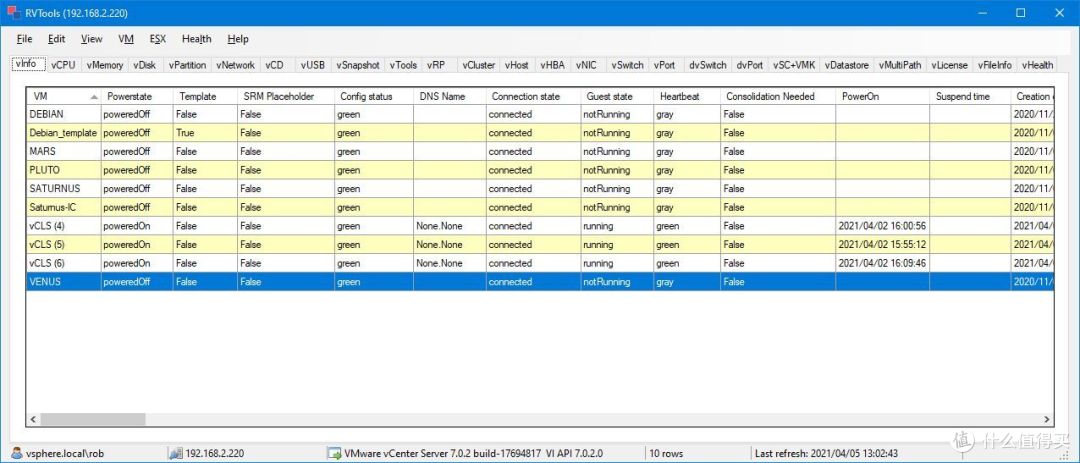Open the Edit menu

[x=56, y=39]
